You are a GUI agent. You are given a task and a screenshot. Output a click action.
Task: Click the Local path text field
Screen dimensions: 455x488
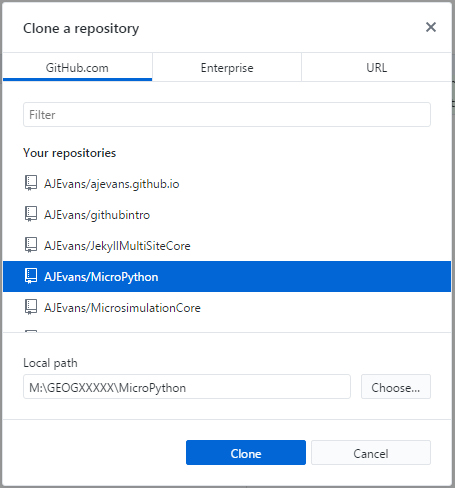pos(187,387)
